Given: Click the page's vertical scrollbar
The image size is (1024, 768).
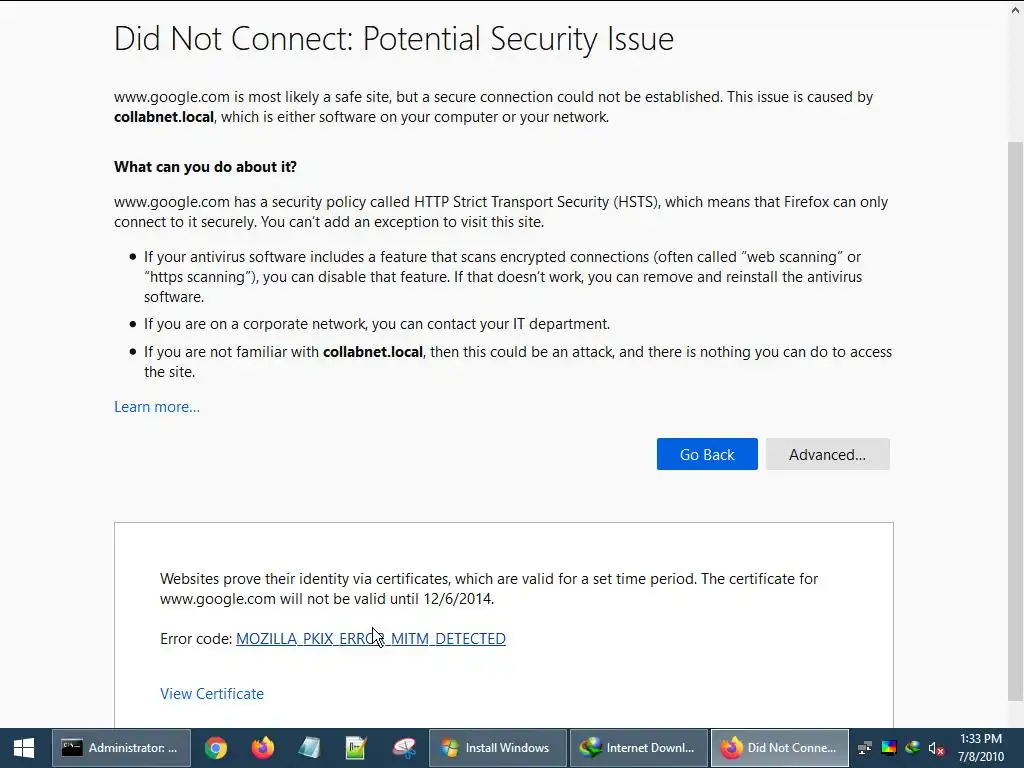Looking at the screenshot, I should click(1015, 400).
